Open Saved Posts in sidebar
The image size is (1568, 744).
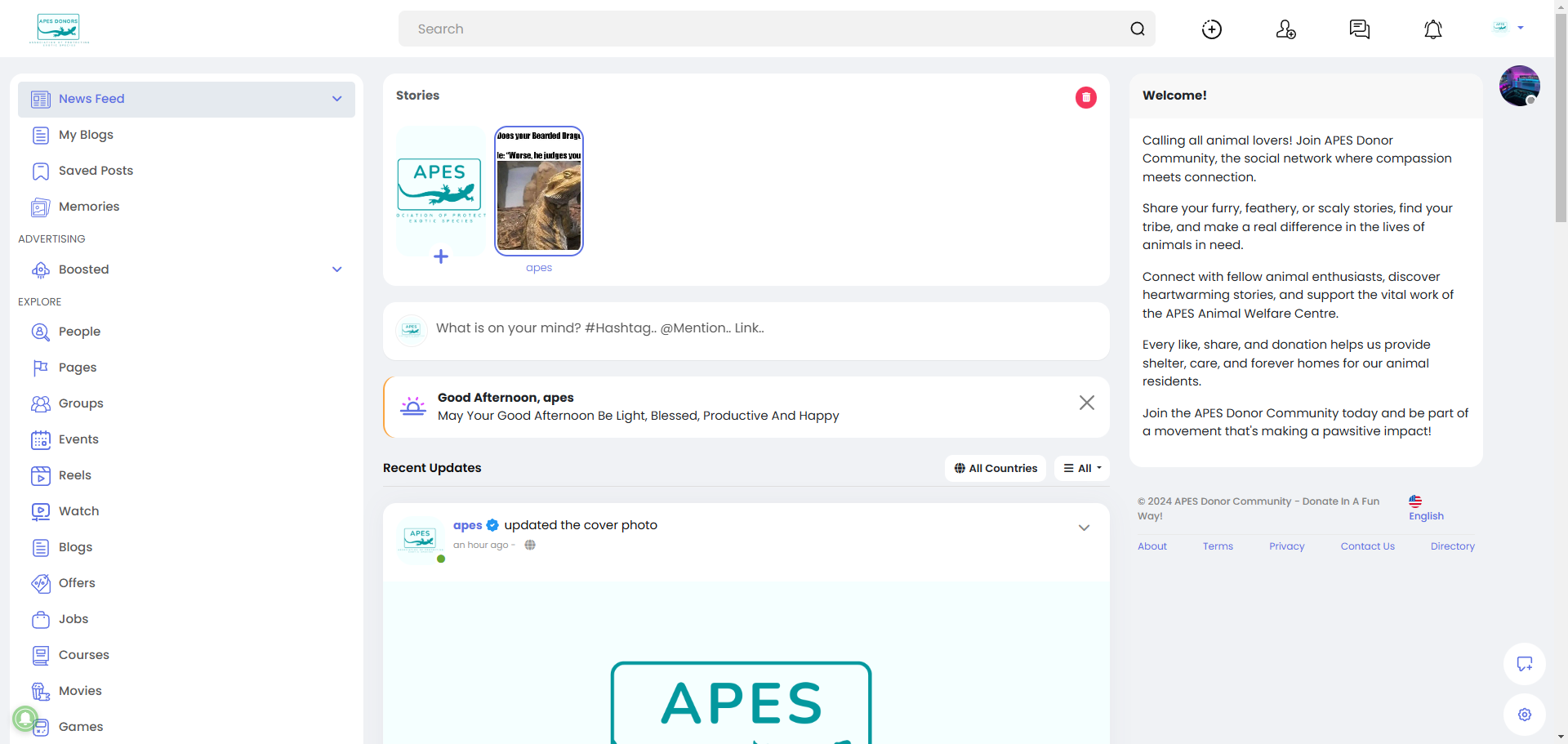(186, 171)
